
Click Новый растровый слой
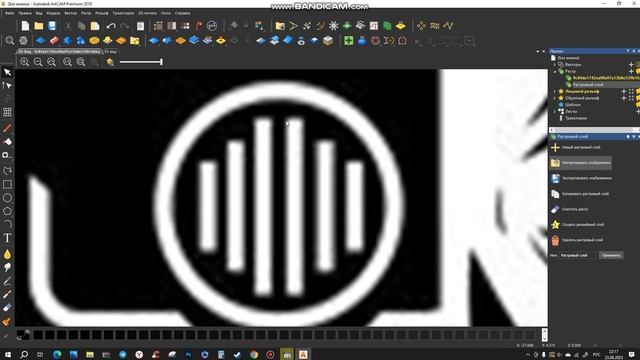pyautogui.click(x=576, y=147)
